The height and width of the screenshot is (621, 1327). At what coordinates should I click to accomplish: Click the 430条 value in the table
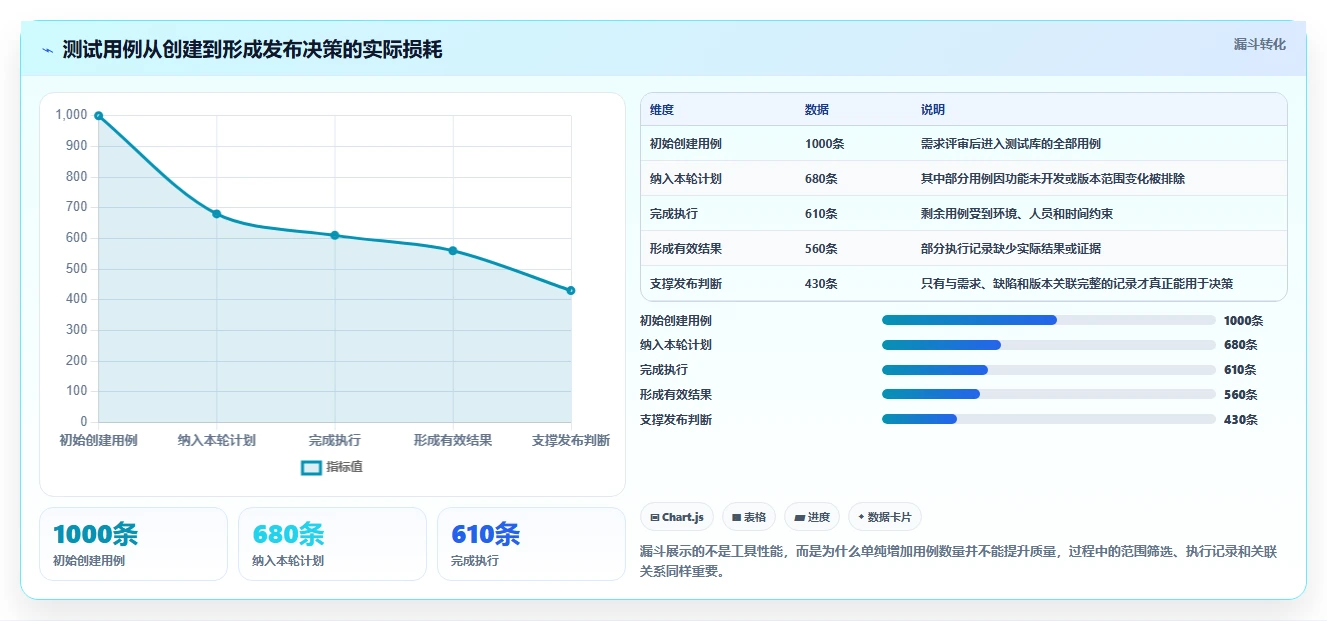tap(822, 284)
